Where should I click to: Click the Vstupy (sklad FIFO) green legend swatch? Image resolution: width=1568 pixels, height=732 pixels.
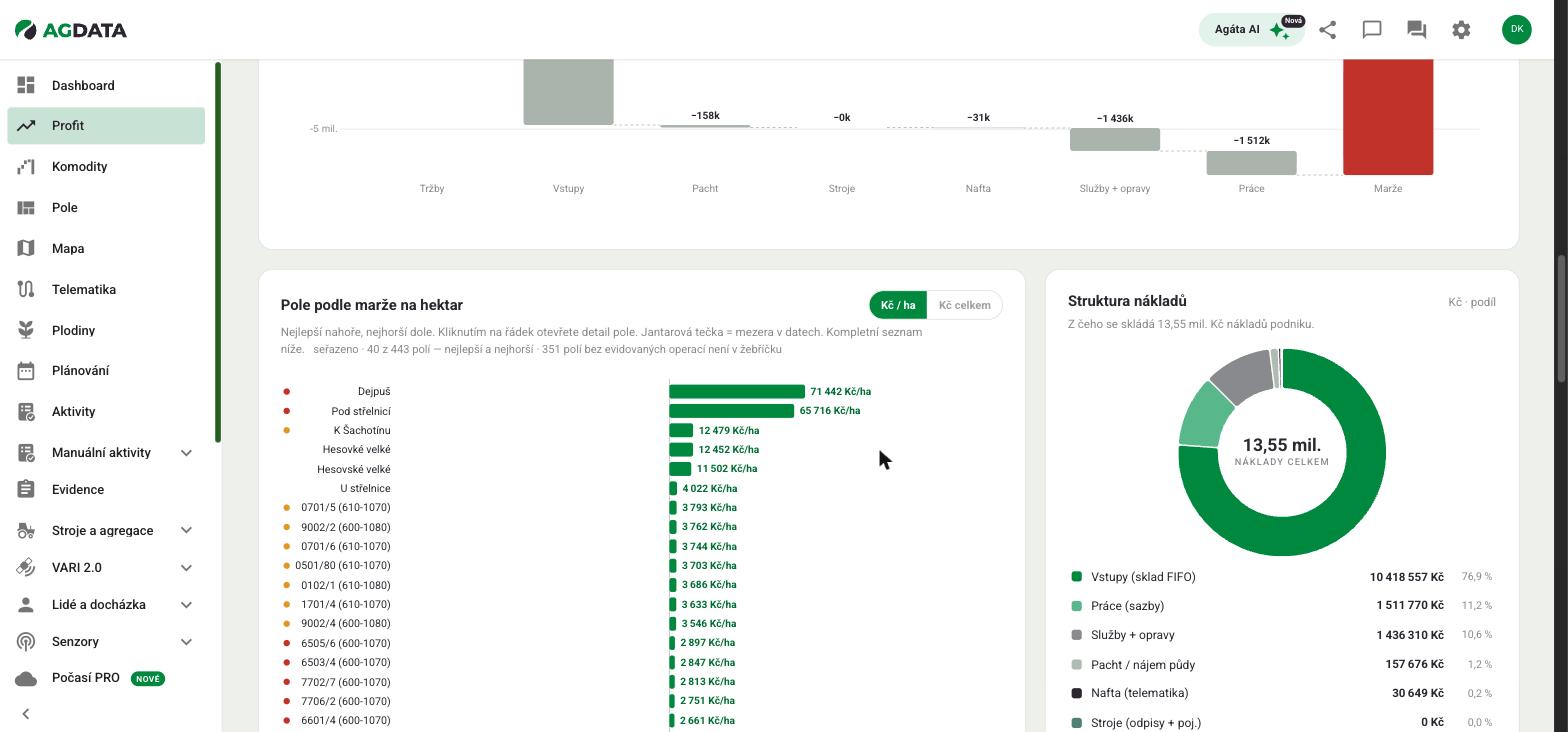(1077, 576)
